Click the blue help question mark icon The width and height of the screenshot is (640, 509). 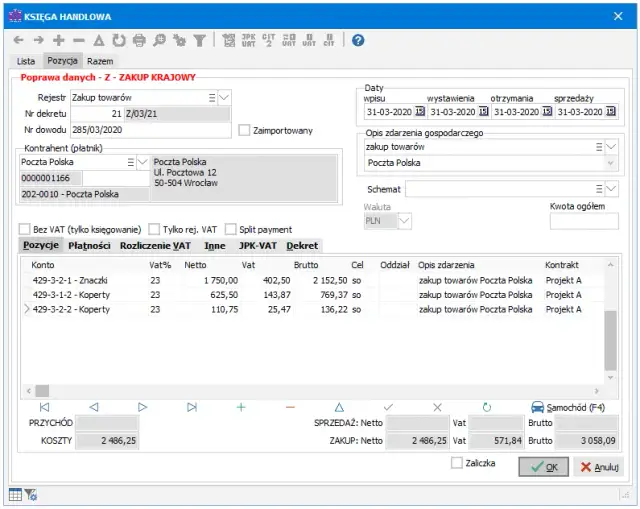358,40
